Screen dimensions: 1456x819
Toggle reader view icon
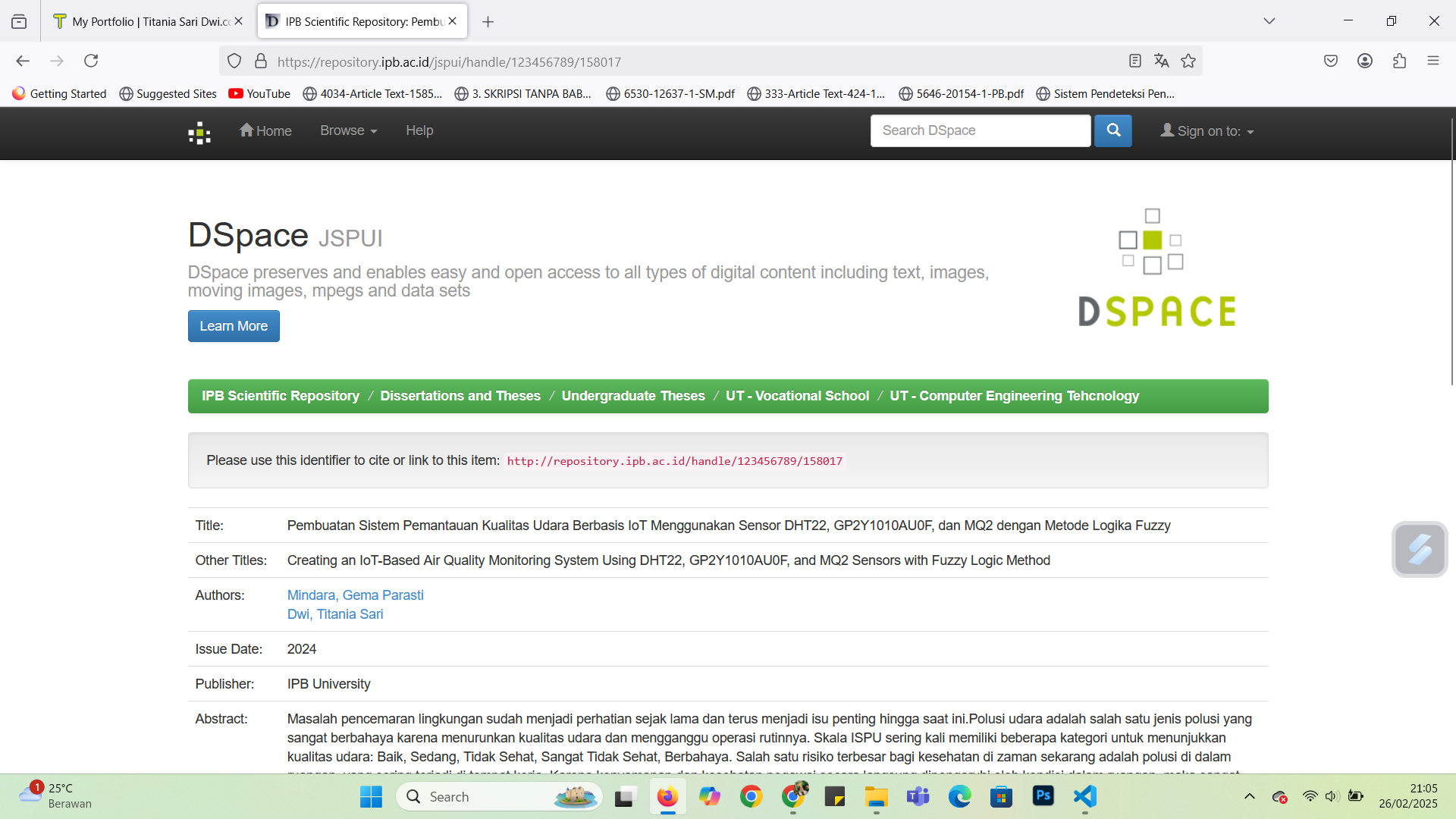pos(1135,61)
